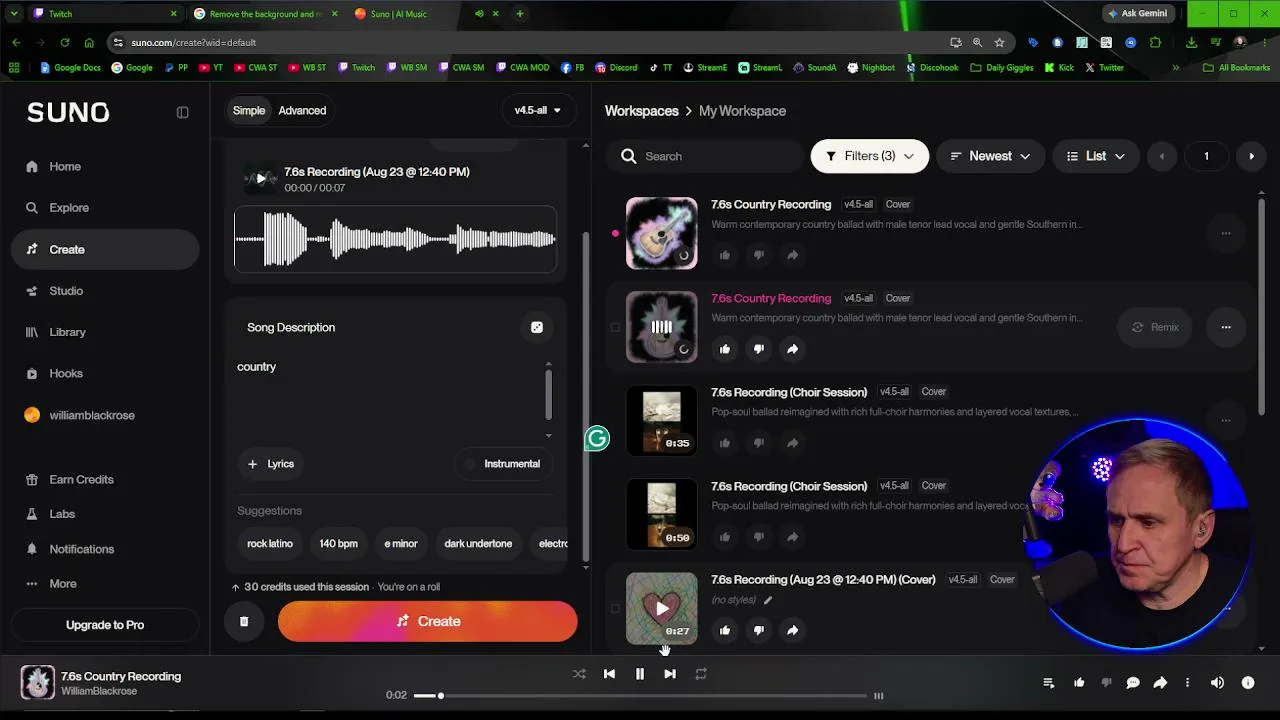Screen dimensions: 1280x720
Task: Switch to Simple mode tab
Action: (249, 110)
